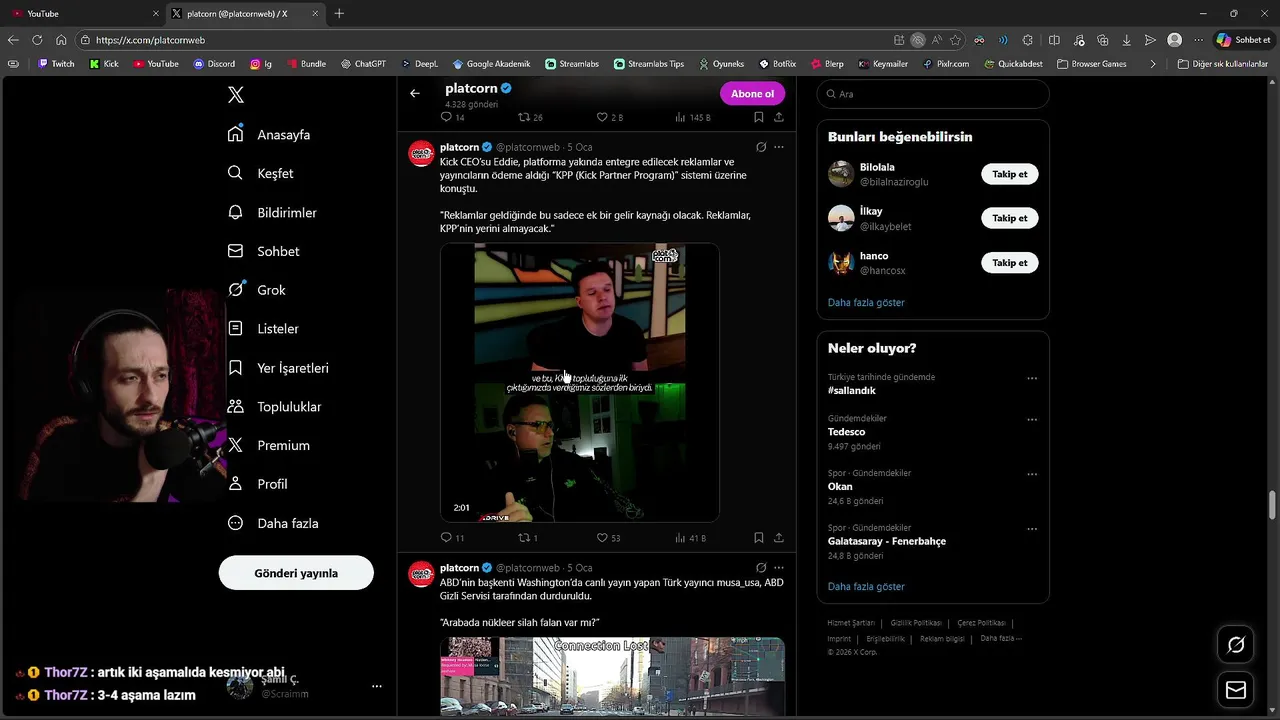Open Bildirimler notifications

tap(272, 212)
